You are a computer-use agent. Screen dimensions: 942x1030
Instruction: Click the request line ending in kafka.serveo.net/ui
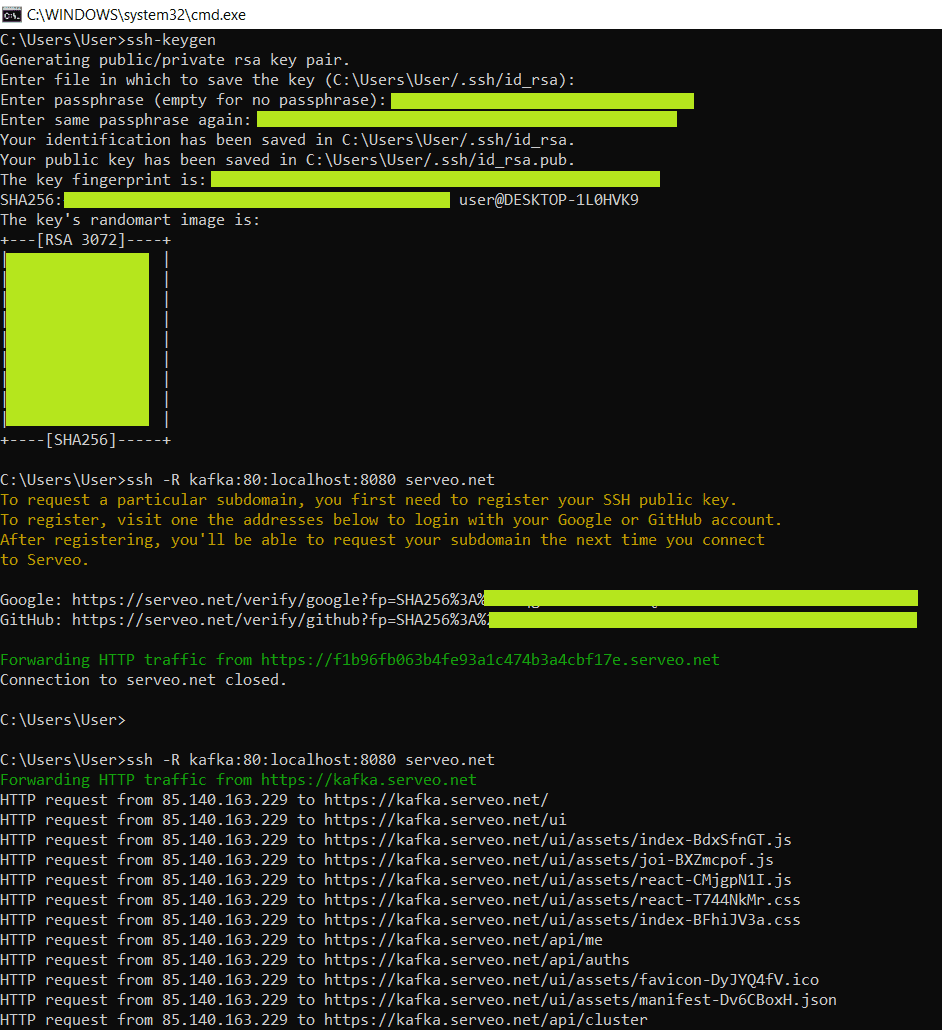point(283,820)
